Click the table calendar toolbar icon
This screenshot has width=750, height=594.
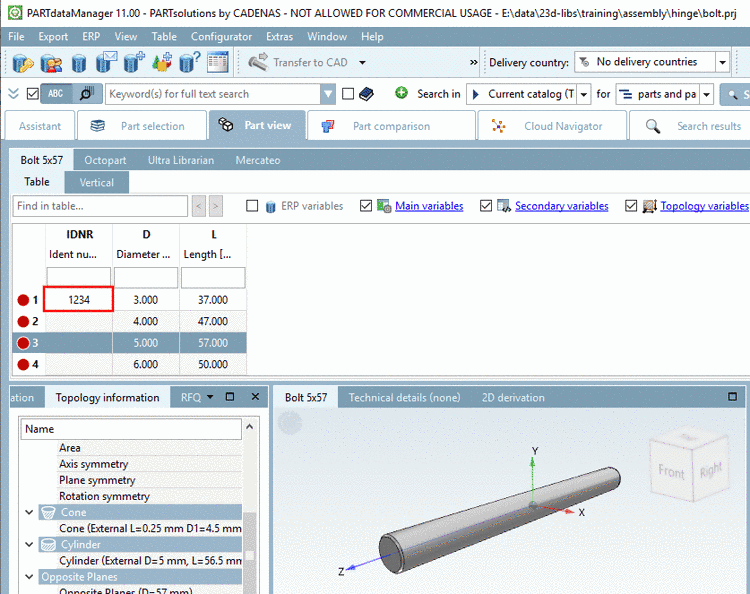218,63
